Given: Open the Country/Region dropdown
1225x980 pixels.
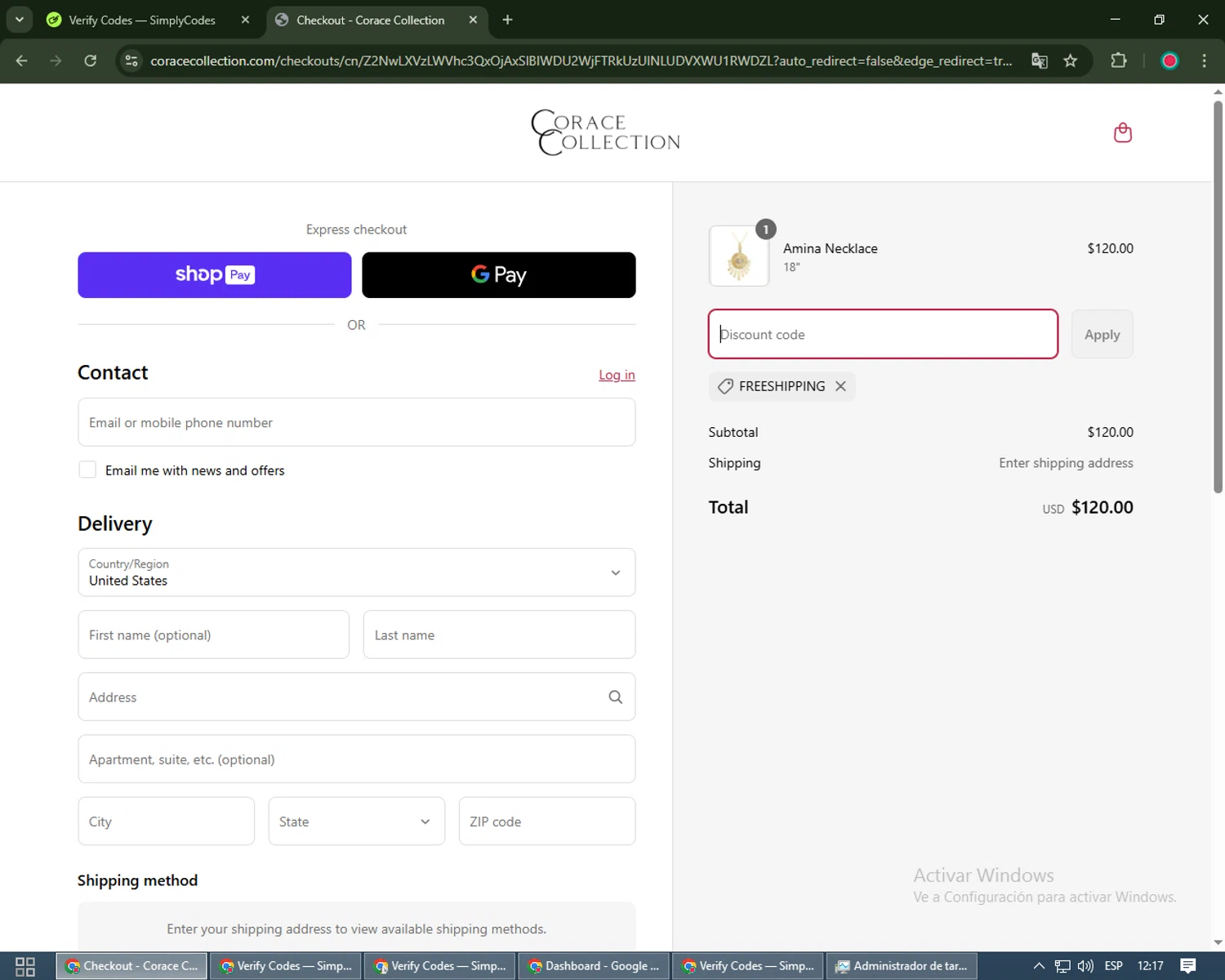Looking at the screenshot, I should 356,572.
